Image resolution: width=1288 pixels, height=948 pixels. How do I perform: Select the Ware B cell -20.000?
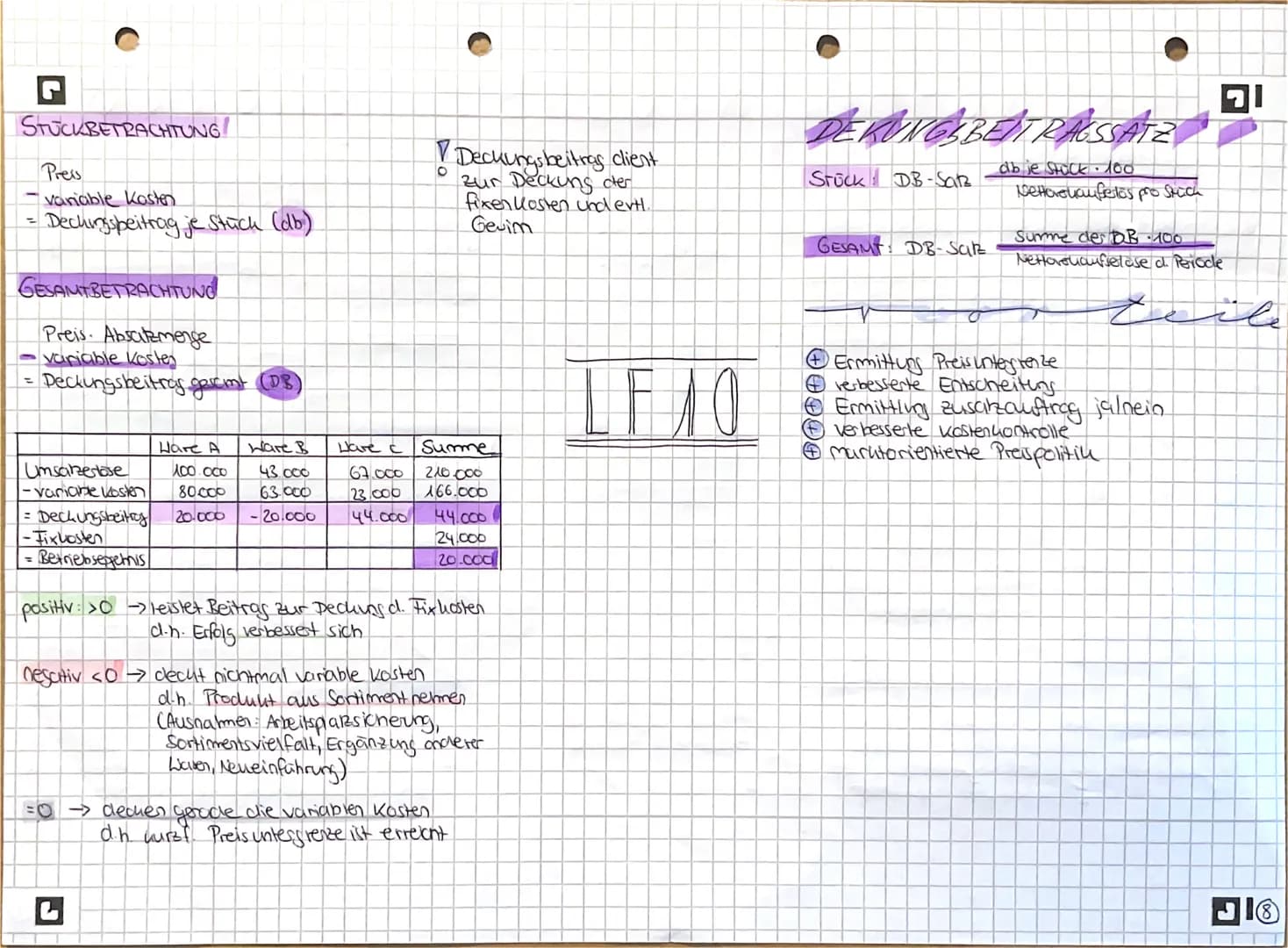pyautogui.click(x=282, y=515)
